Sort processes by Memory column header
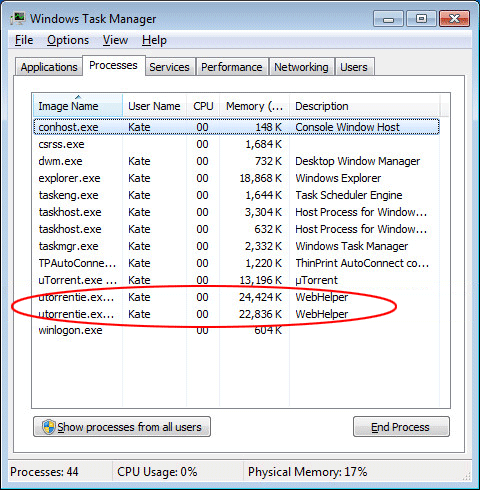Viewport: 480px width, 490px height. (254, 106)
